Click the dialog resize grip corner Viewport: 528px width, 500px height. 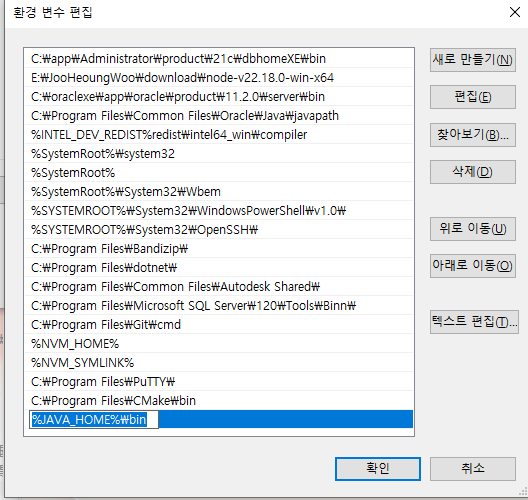(523, 492)
